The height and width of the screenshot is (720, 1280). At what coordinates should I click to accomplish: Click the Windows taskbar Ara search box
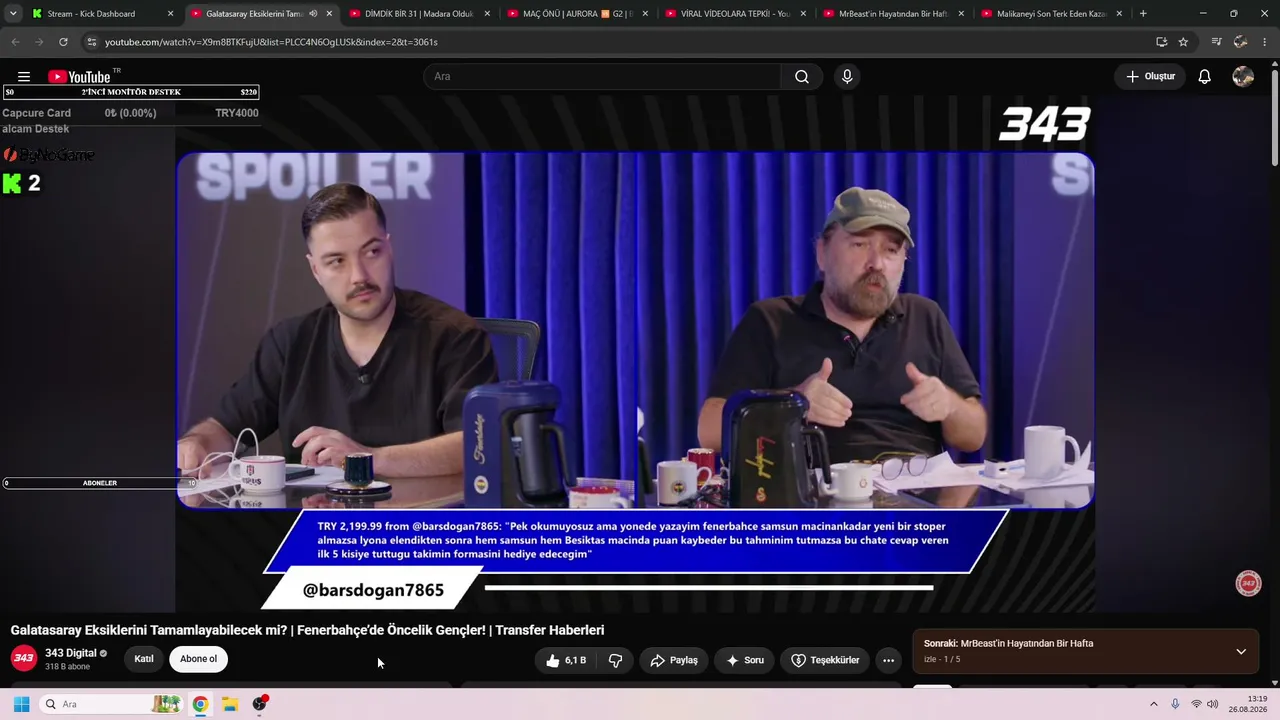click(110, 704)
